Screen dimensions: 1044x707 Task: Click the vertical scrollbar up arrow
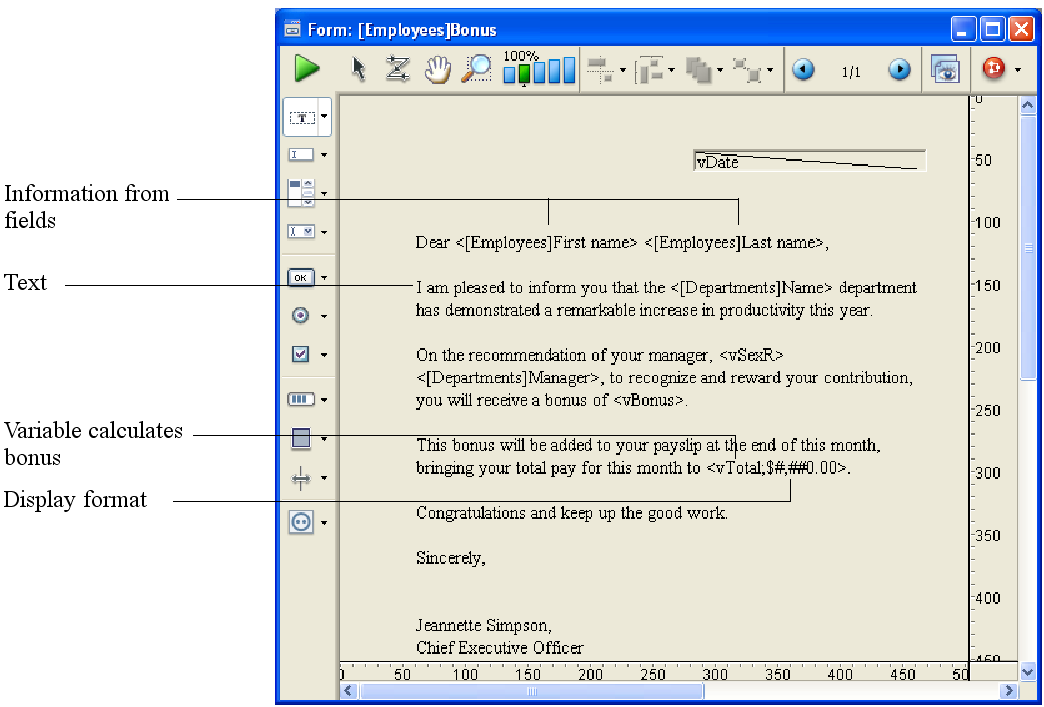click(1028, 105)
